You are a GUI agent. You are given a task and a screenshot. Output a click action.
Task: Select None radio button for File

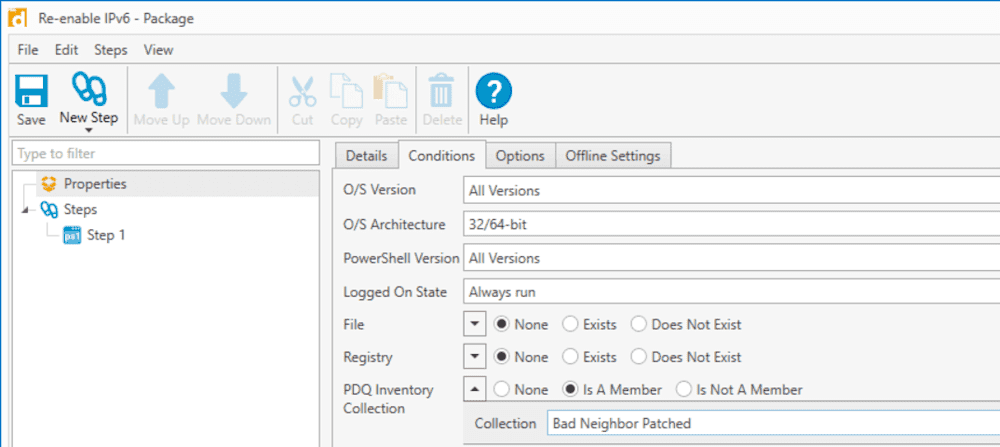tap(502, 324)
